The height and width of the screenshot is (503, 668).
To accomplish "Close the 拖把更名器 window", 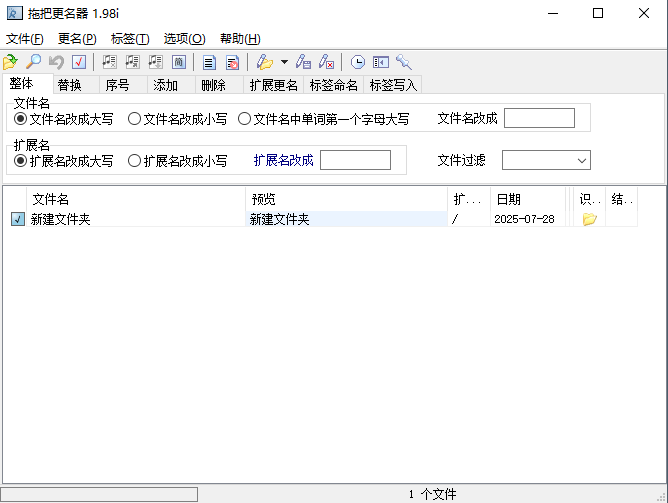I will (644, 13).
